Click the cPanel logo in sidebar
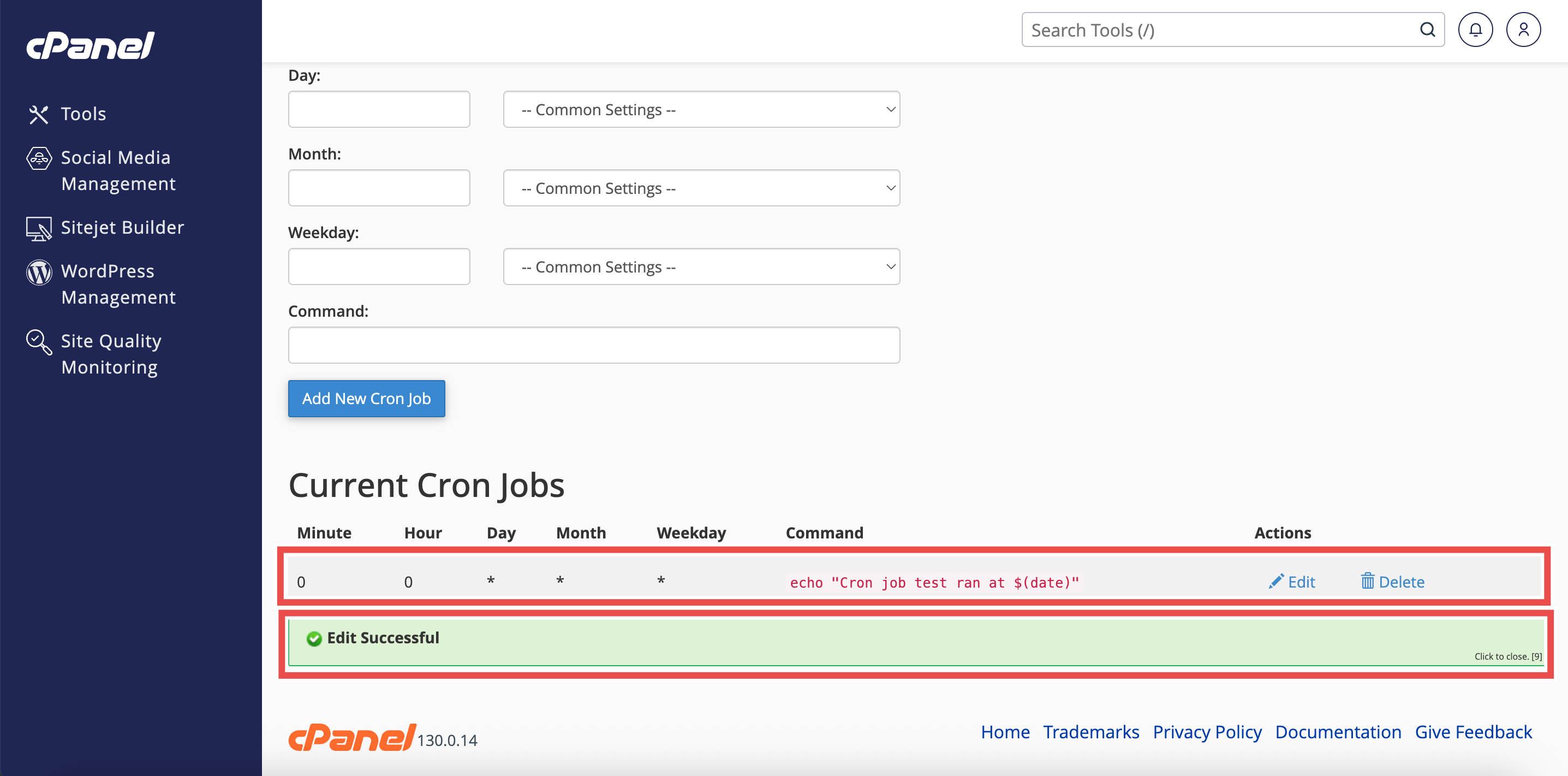This screenshot has height=776, width=1568. click(90, 46)
